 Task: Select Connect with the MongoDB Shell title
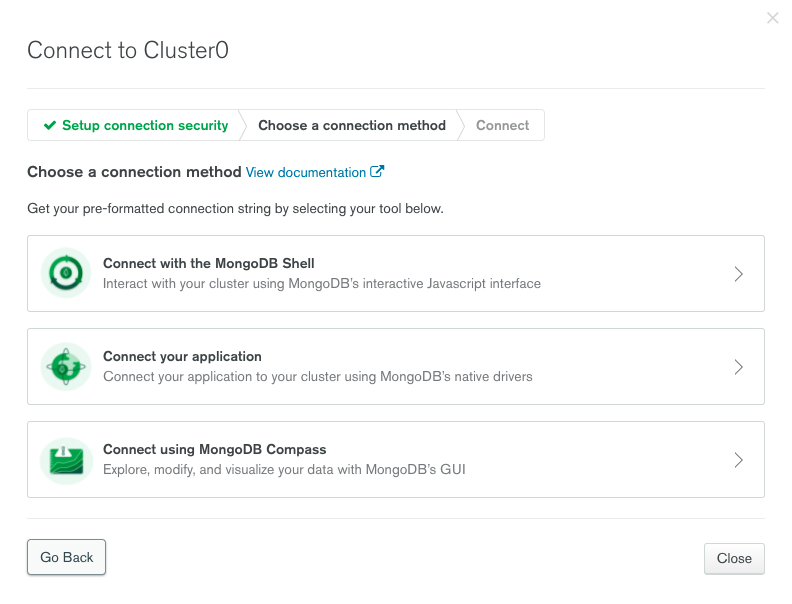(x=209, y=264)
